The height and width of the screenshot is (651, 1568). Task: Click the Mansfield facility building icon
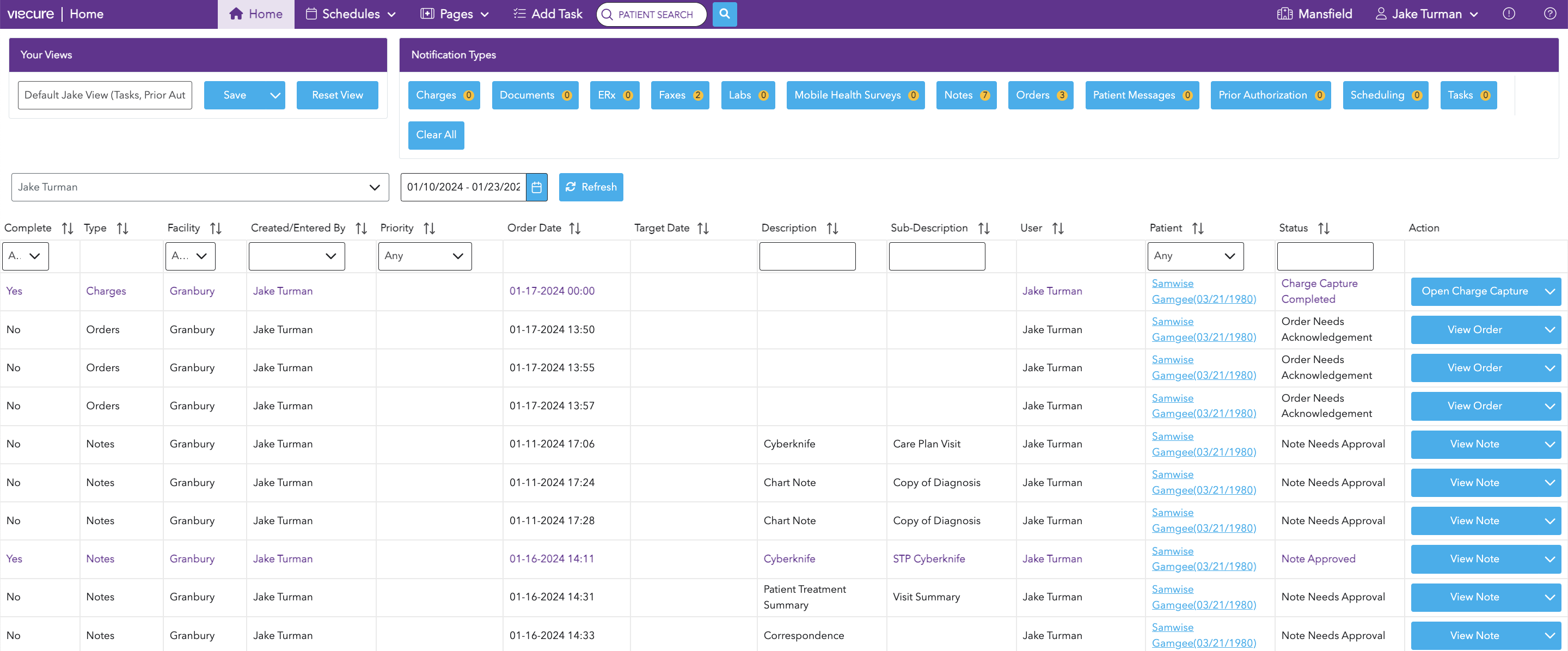tap(1284, 14)
